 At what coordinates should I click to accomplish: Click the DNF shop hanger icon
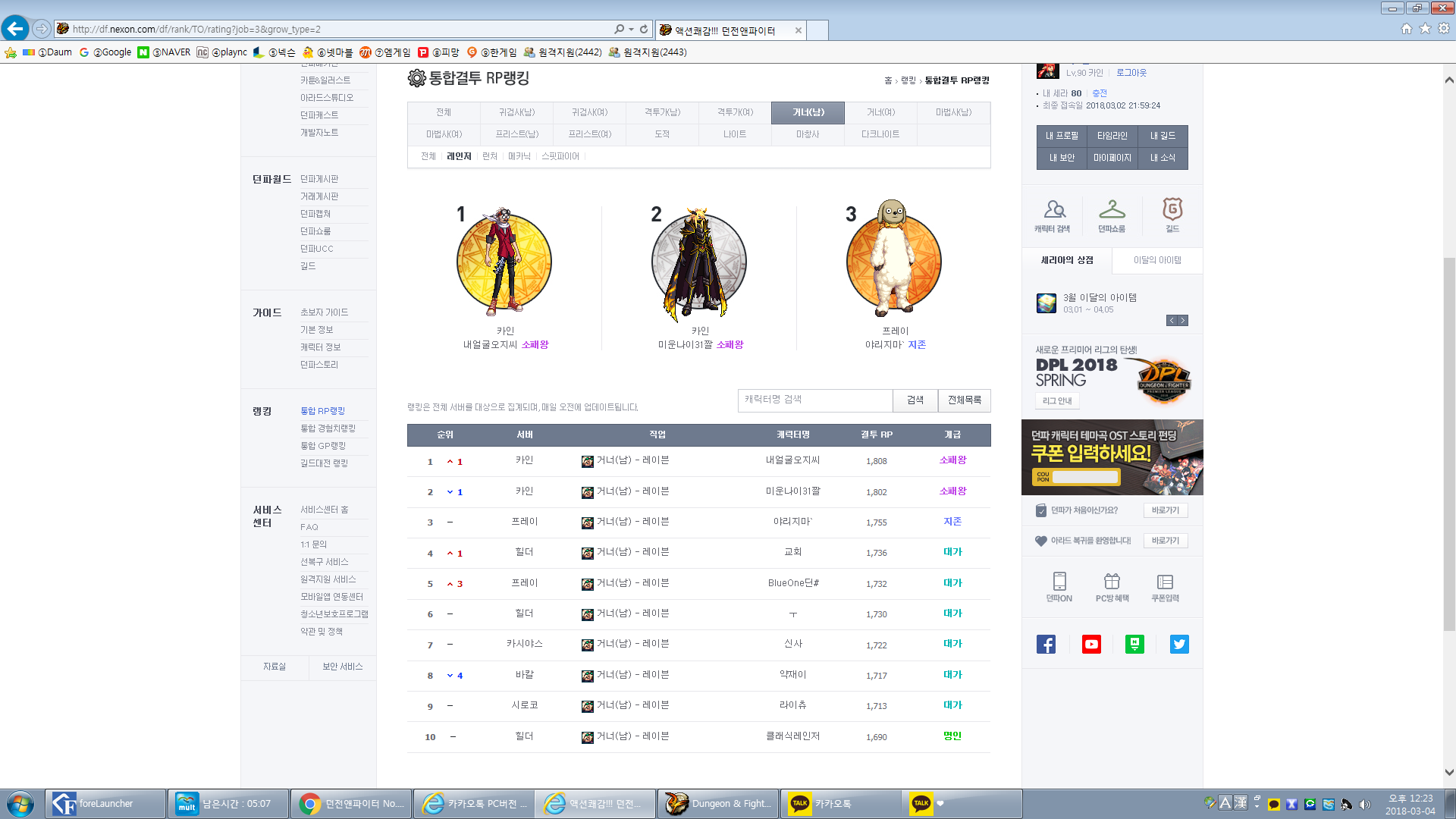tap(1112, 210)
